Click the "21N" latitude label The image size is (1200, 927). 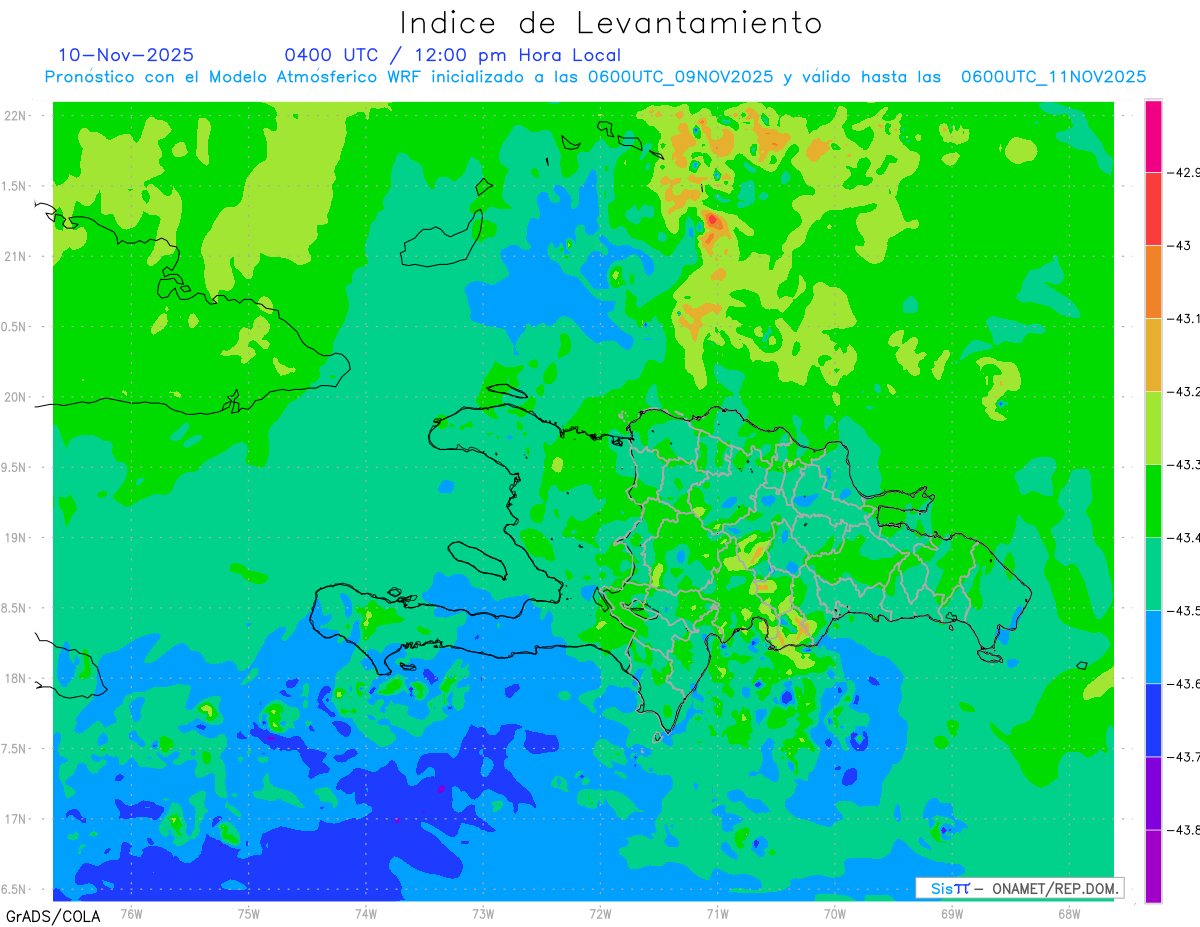pyautogui.click(x=15, y=256)
